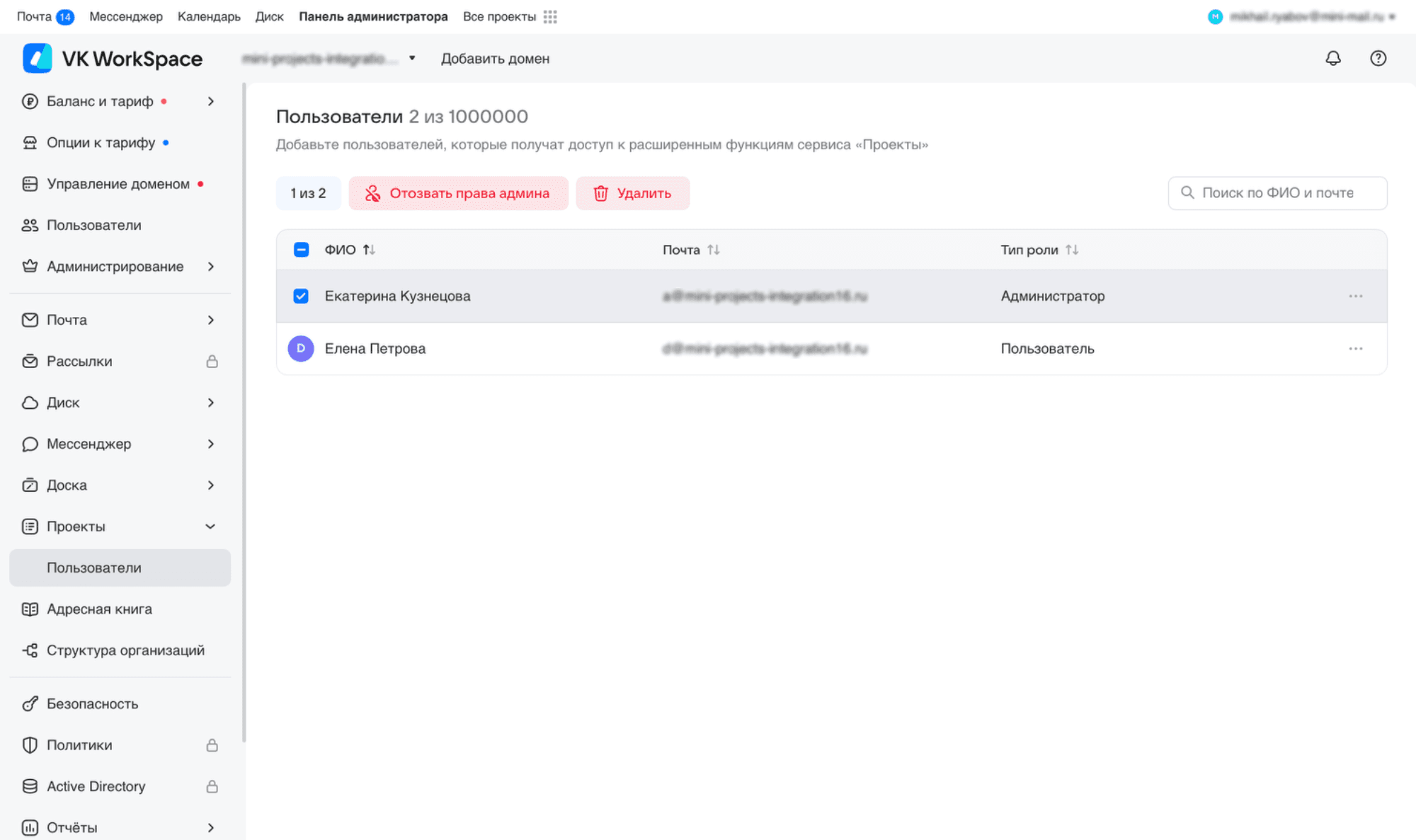Image resolution: width=1416 pixels, height=840 pixels.
Task: Open the all projects grid icon
Action: click(x=550, y=17)
